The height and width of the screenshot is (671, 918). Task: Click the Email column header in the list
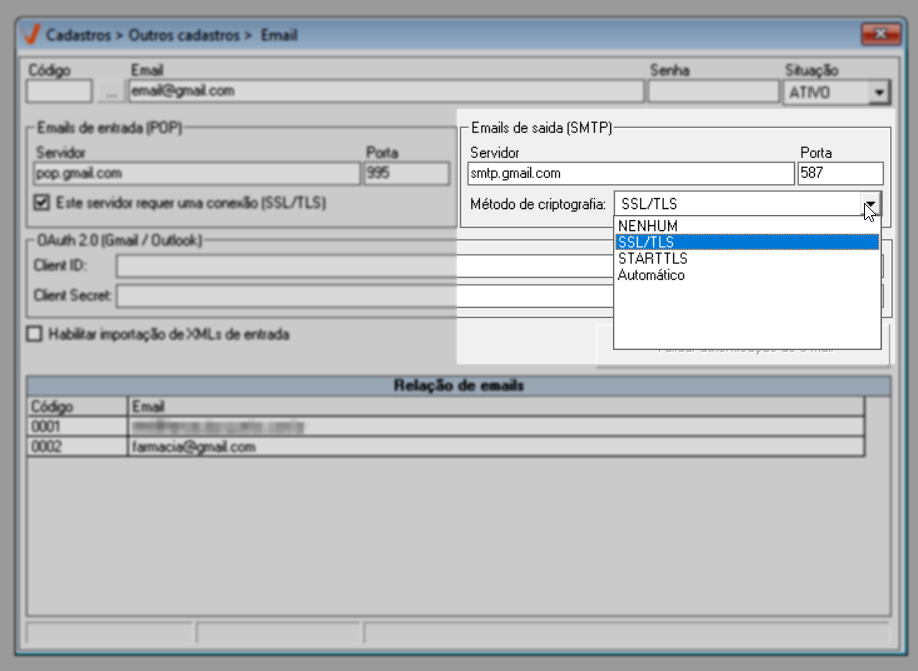click(x=495, y=406)
